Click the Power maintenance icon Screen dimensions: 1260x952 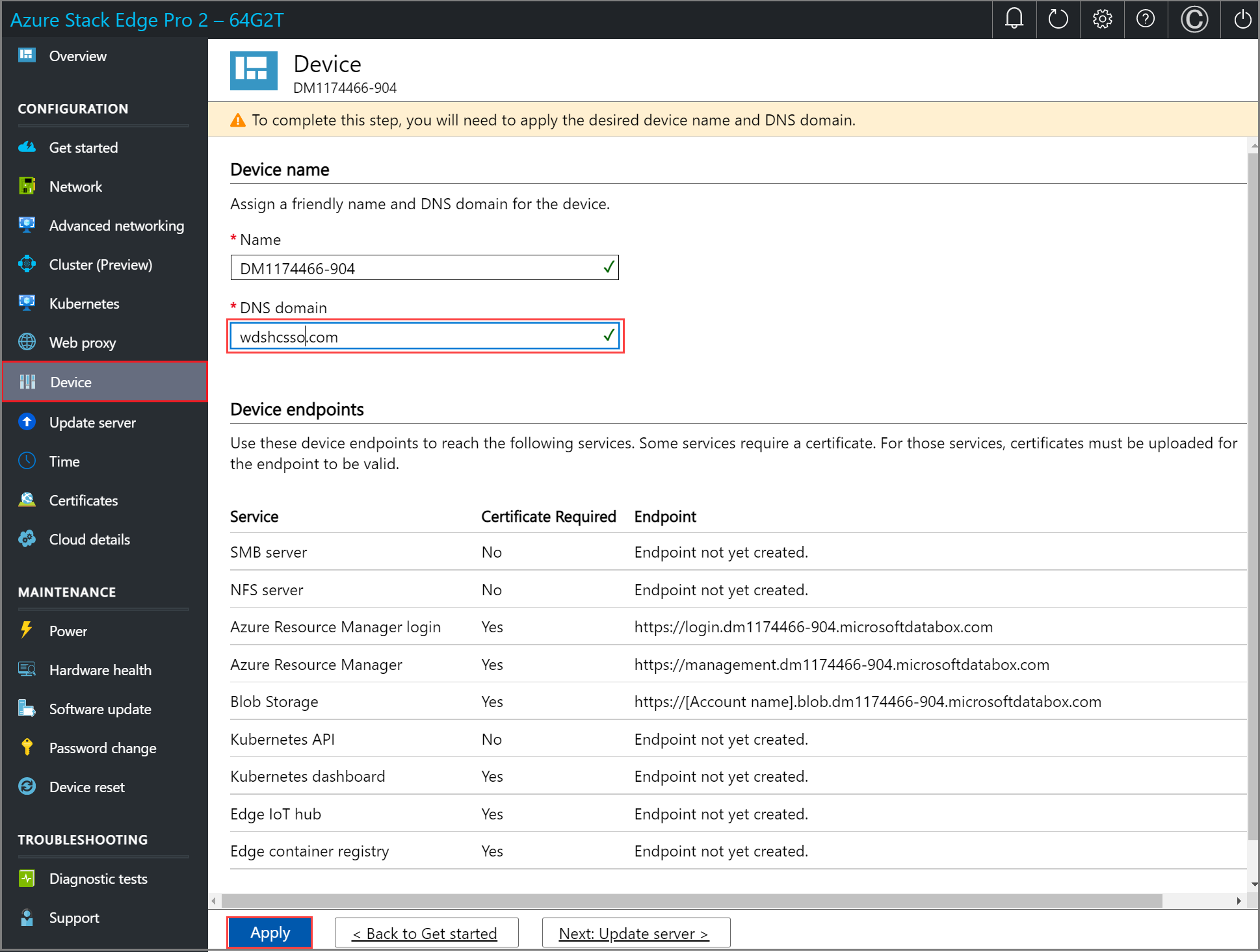tap(27, 627)
